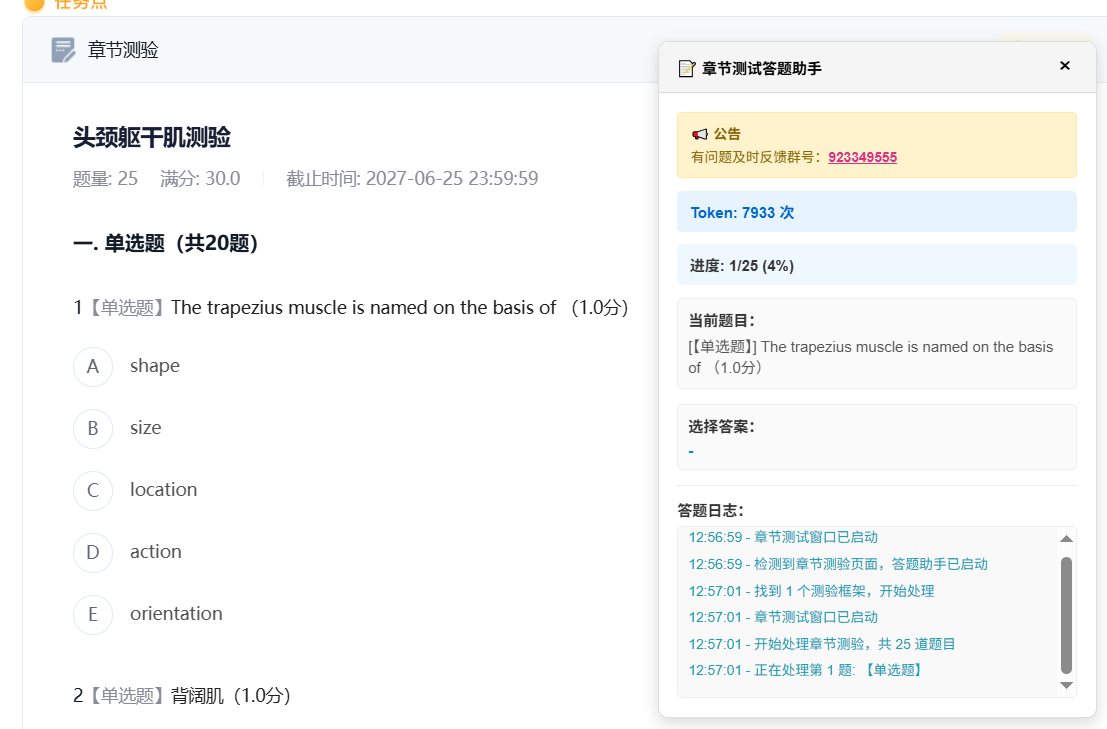Pick option D circle for action
The width and height of the screenshot is (1107, 729).
(93, 552)
